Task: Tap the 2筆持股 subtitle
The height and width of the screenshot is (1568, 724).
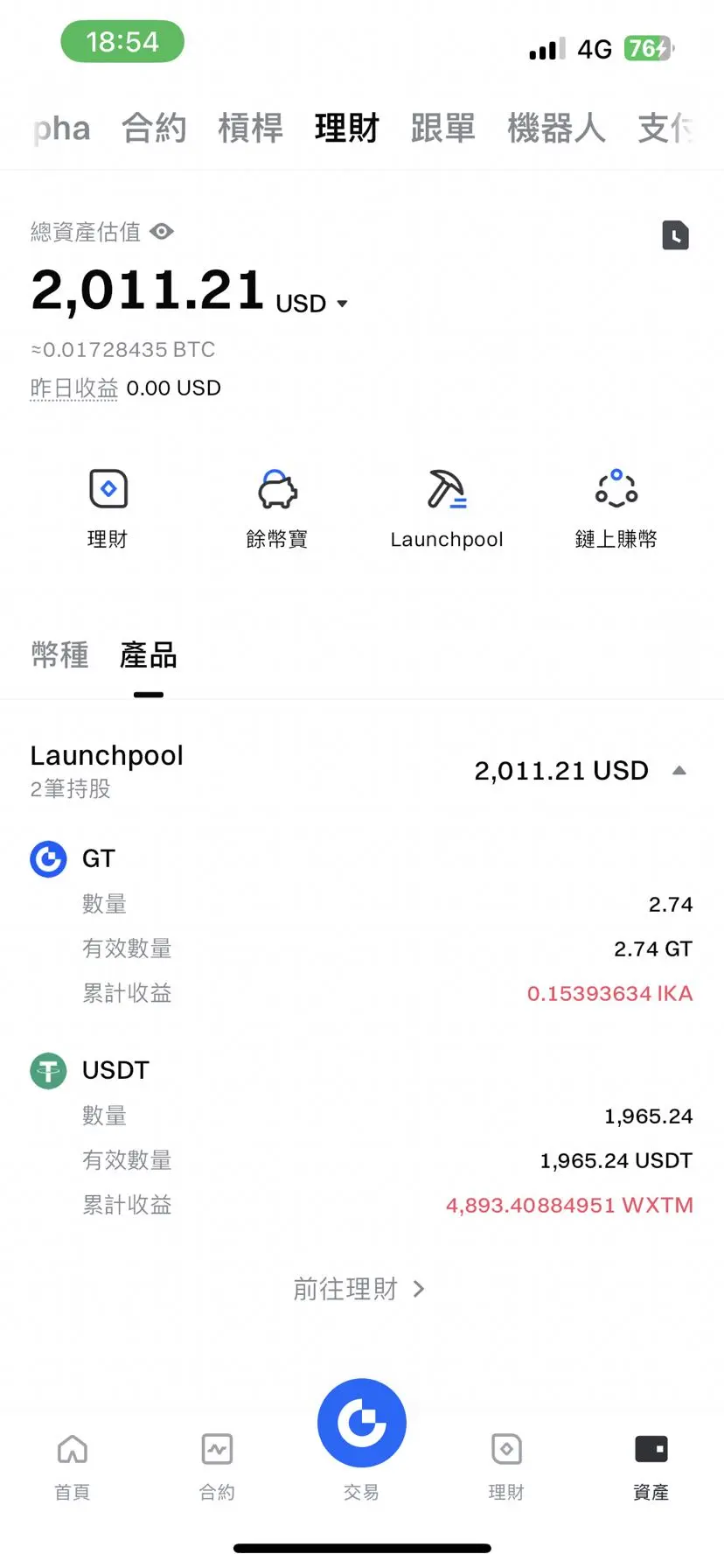Action: (x=71, y=789)
